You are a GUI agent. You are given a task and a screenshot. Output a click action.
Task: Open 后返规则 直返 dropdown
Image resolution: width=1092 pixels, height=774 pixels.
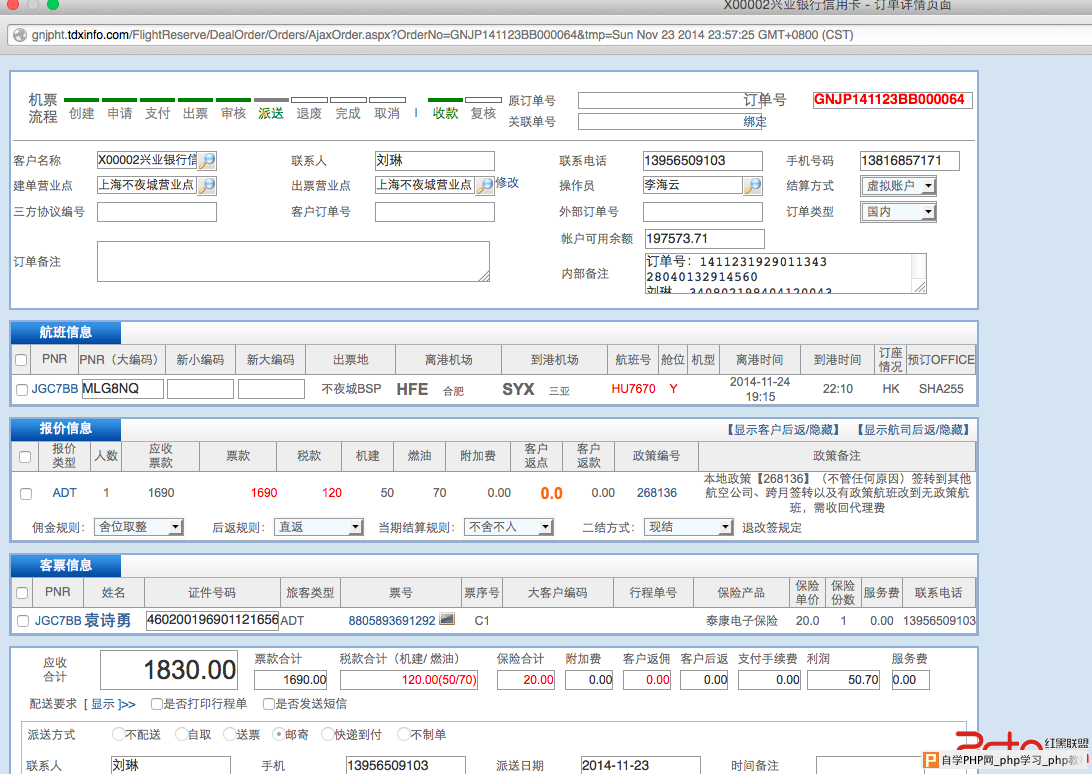(318, 527)
